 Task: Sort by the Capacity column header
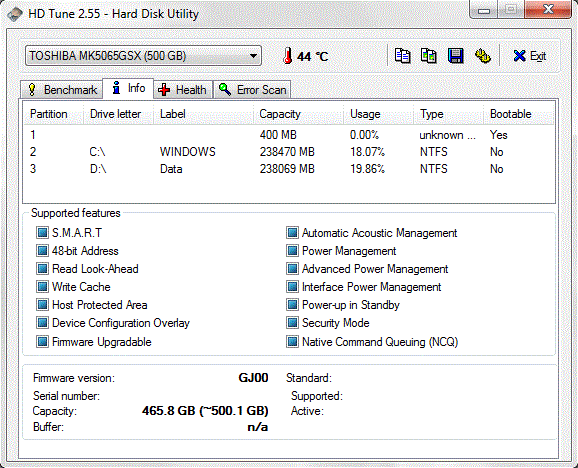(298, 114)
